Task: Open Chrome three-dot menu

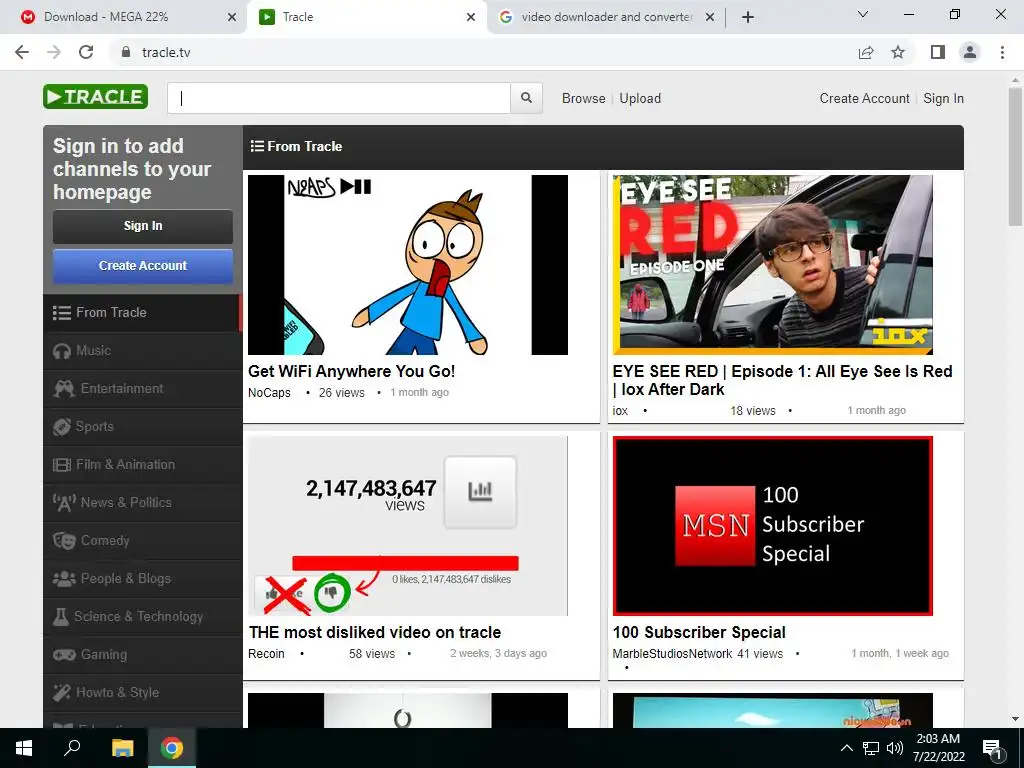Action: [x=1002, y=52]
